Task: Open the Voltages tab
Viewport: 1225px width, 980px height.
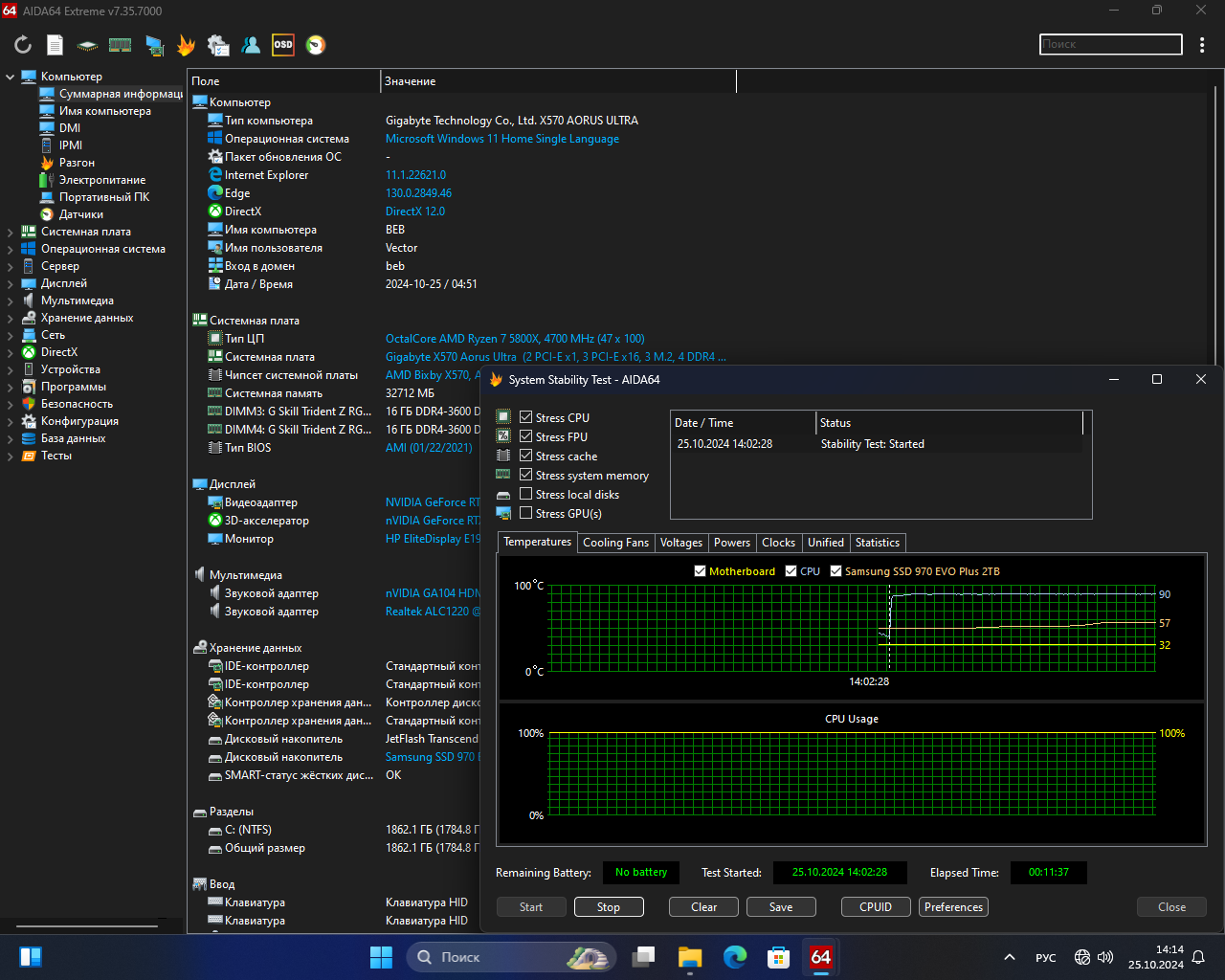Action: (x=681, y=543)
